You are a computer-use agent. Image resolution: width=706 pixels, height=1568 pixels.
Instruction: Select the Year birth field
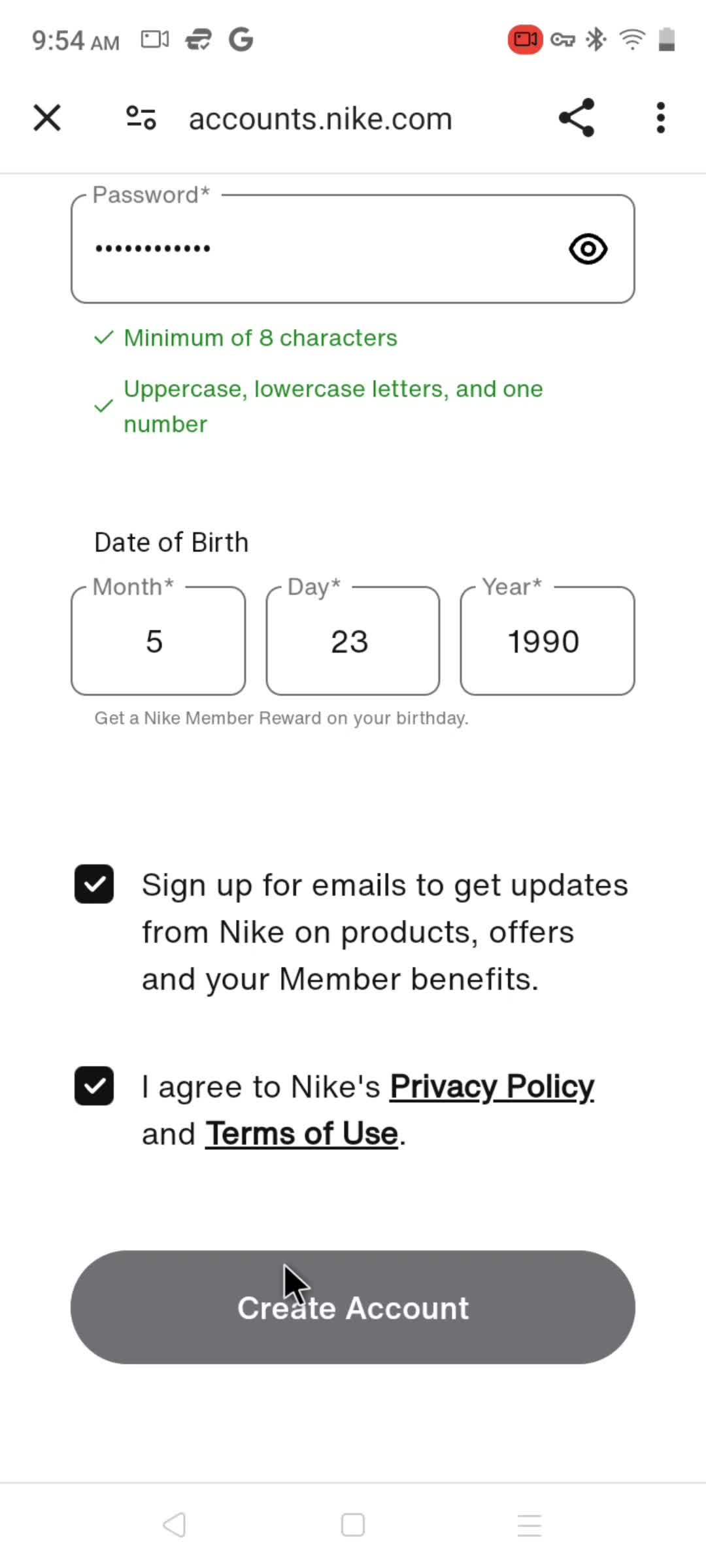[x=548, y=641]
